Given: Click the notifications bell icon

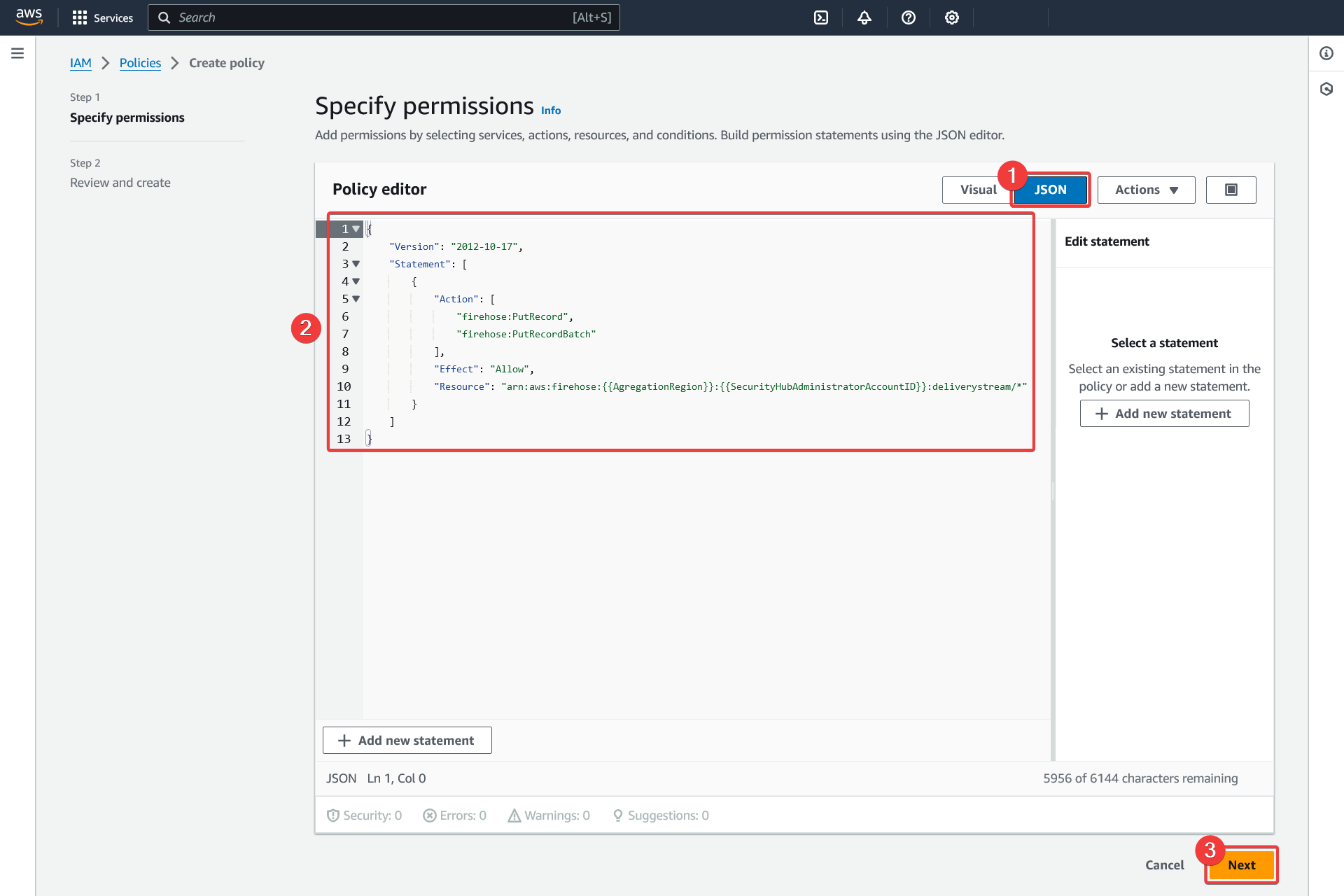Looking at the screenshot, I should point(864,17).
